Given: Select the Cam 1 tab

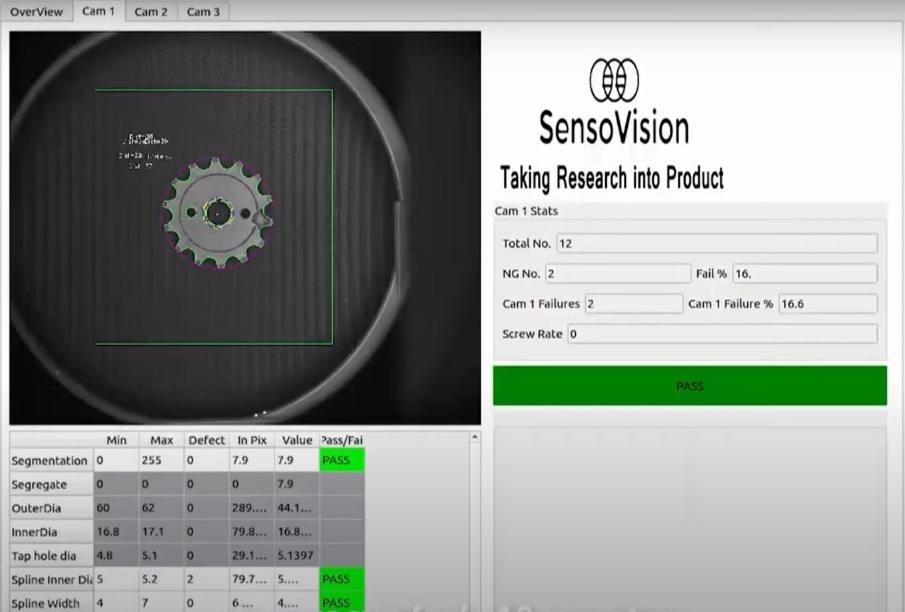Looking at the screenshot, I should [99, 11].
